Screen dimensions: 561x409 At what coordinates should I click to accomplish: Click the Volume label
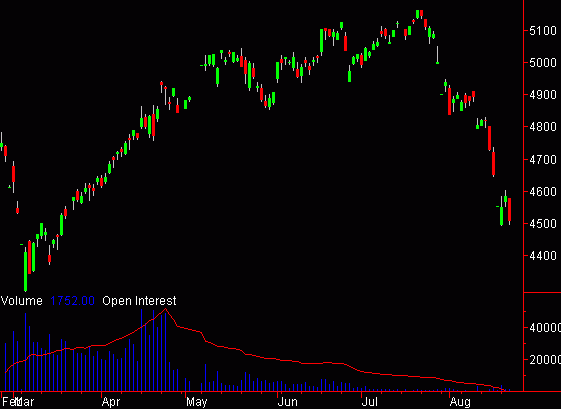21,301
